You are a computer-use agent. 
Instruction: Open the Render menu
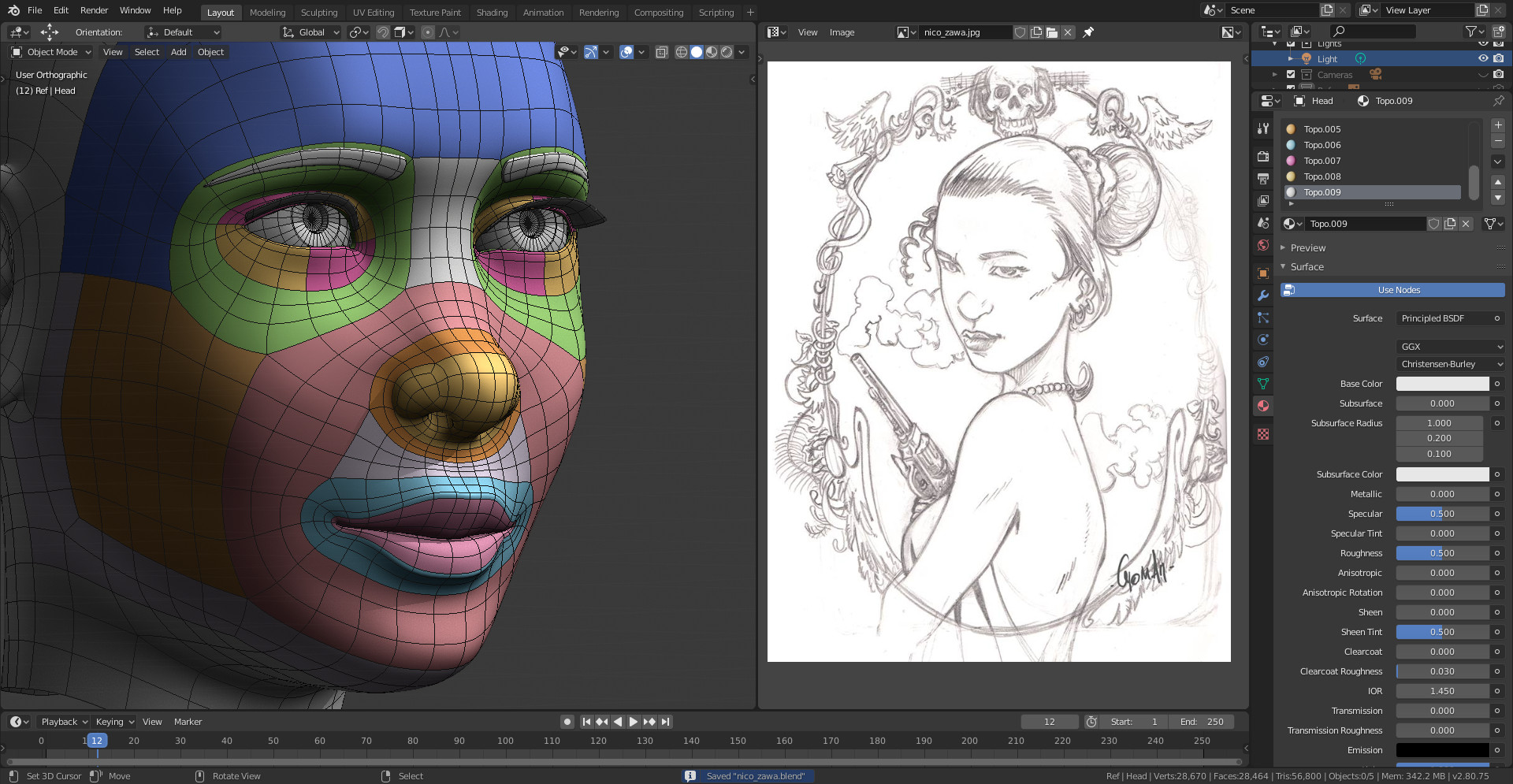tap(94, 10)
